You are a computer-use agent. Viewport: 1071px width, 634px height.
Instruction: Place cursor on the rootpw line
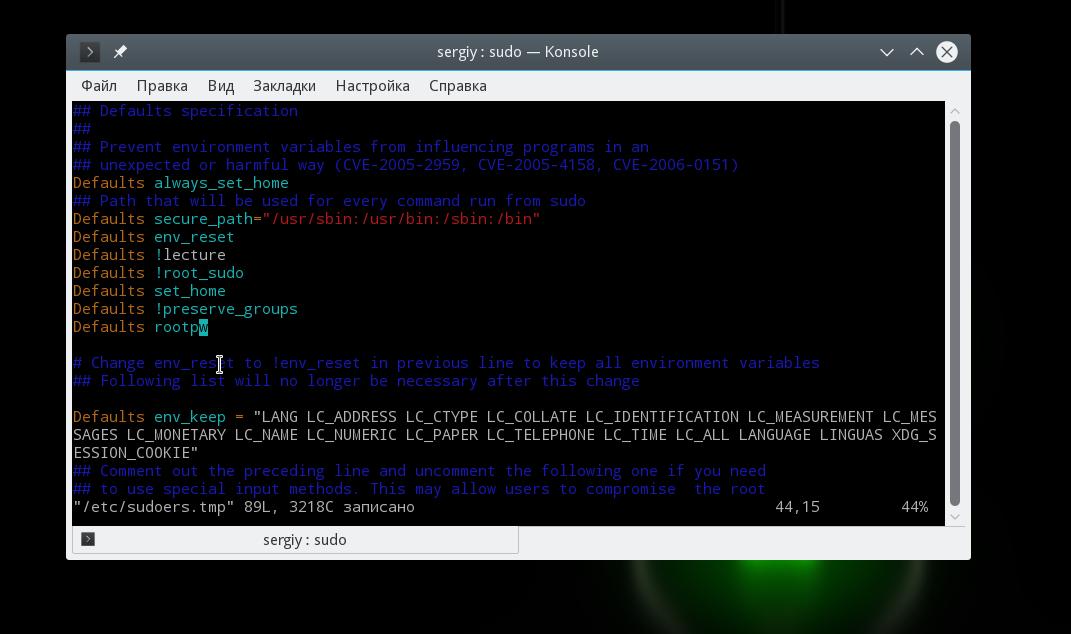(141, 327)
